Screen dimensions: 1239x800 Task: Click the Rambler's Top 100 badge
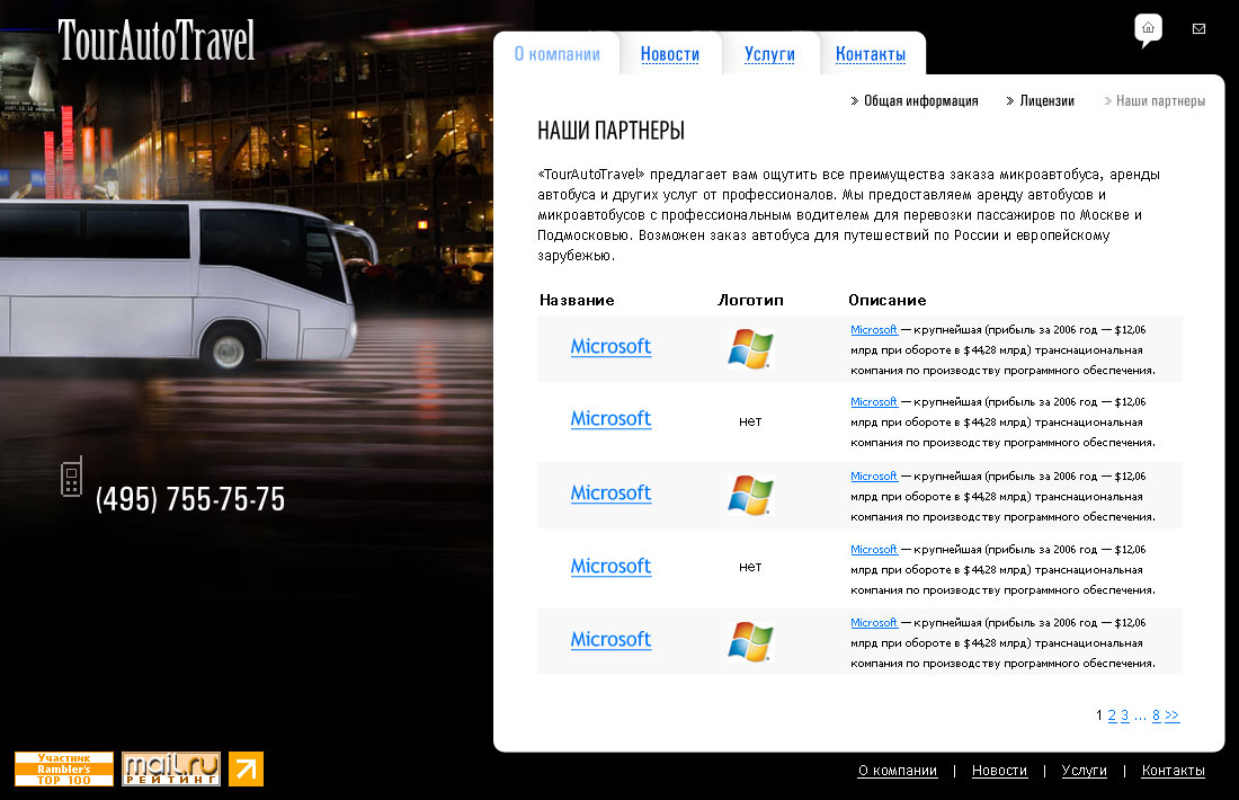(64, 769)
